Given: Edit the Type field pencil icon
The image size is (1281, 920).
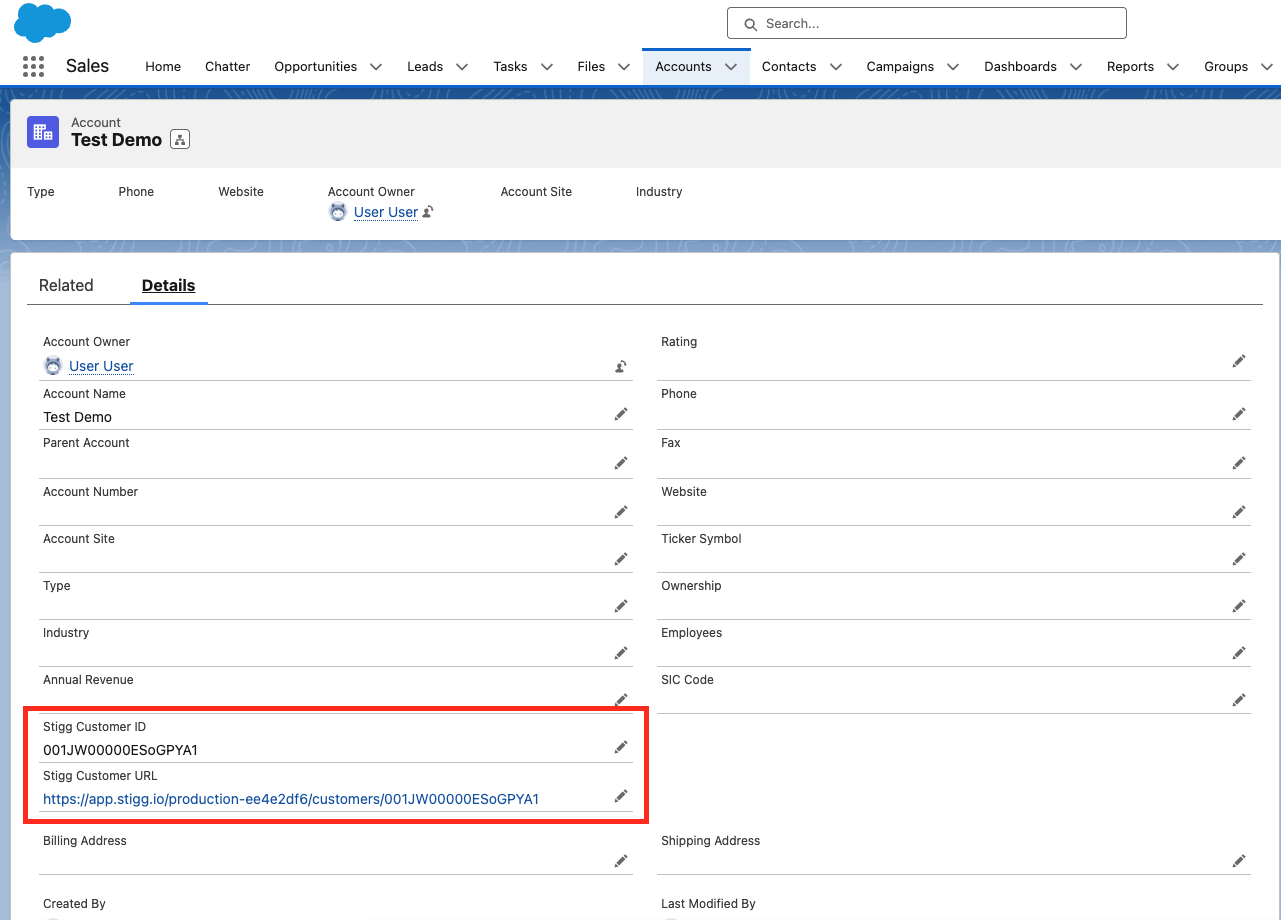Looking at the screenshot, I should (x=621, y=606).
